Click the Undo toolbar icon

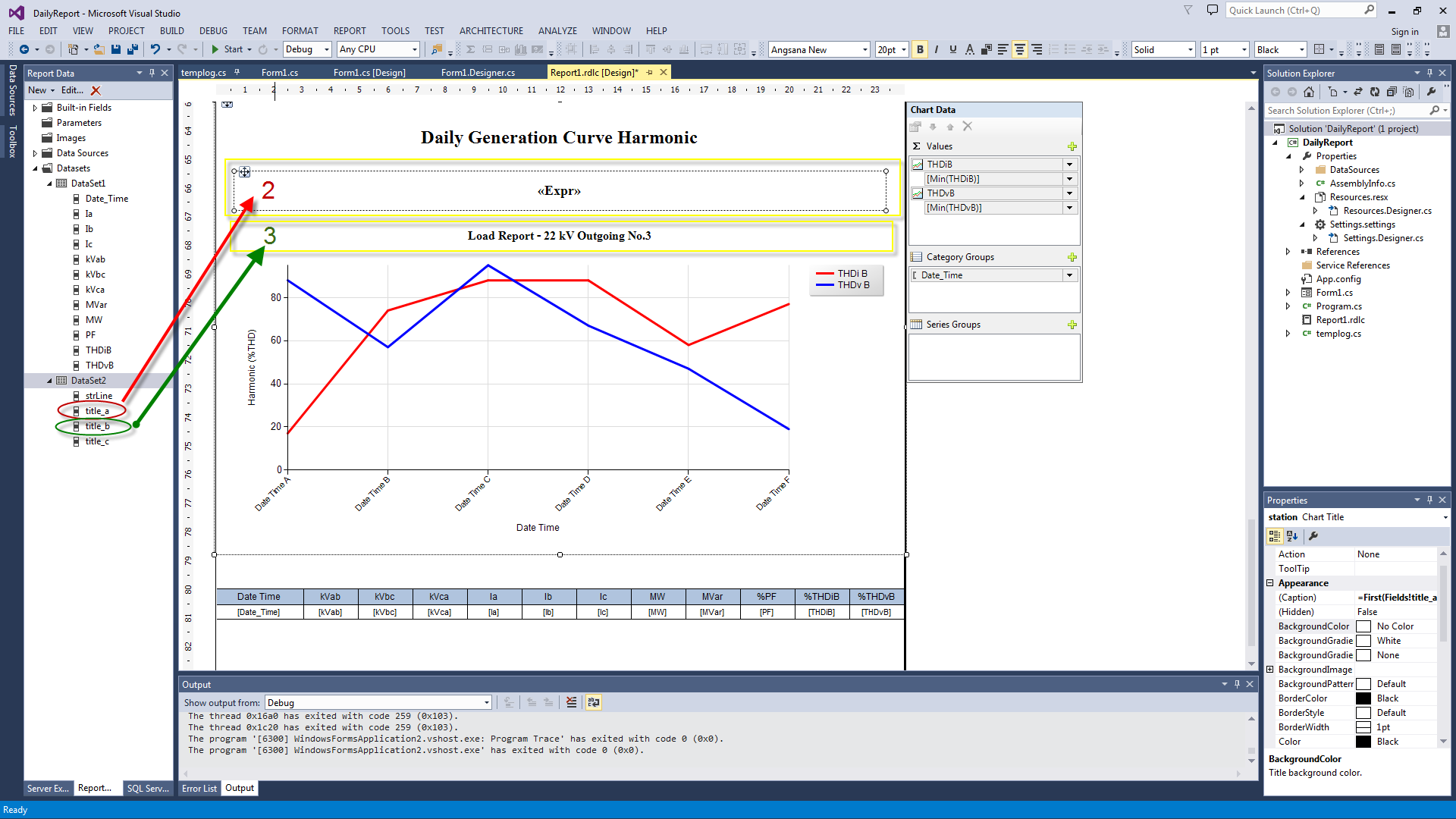pyautogui.click(x=155, y=49)
